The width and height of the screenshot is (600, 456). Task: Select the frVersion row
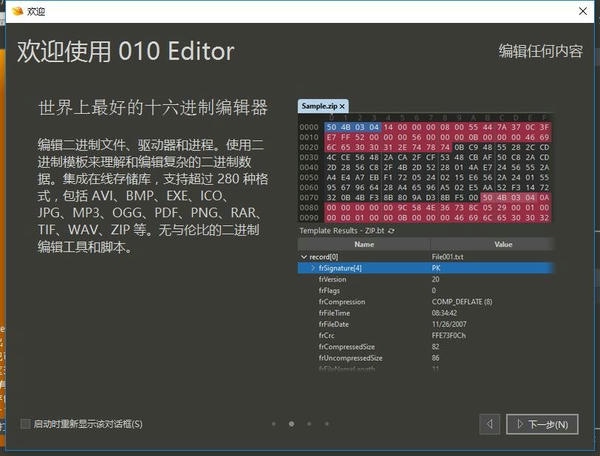426,279
